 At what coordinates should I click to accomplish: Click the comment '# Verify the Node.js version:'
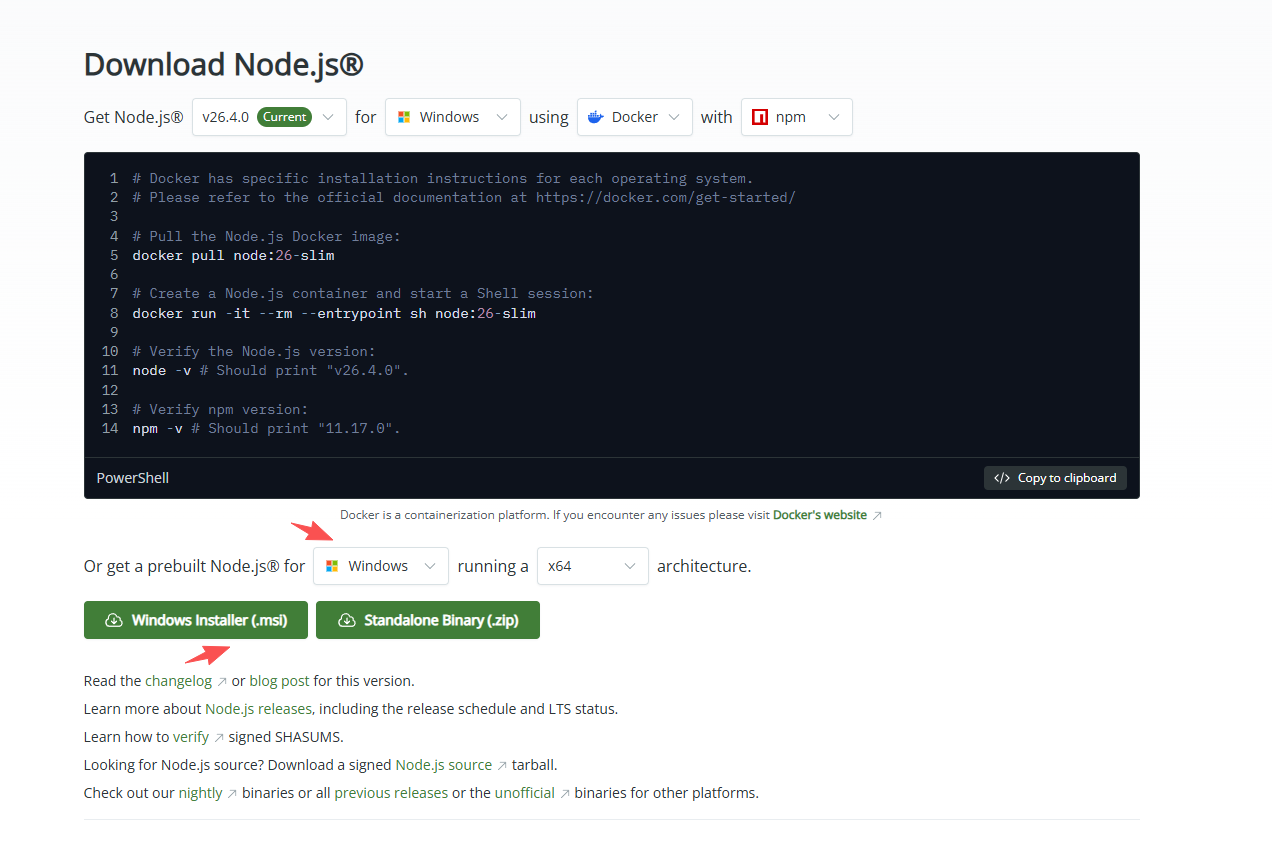pos(254,351)
